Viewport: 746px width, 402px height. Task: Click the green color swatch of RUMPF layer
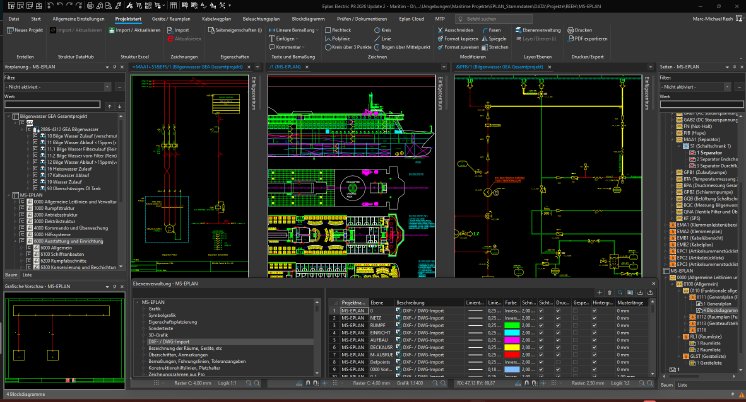pos(512,325)
